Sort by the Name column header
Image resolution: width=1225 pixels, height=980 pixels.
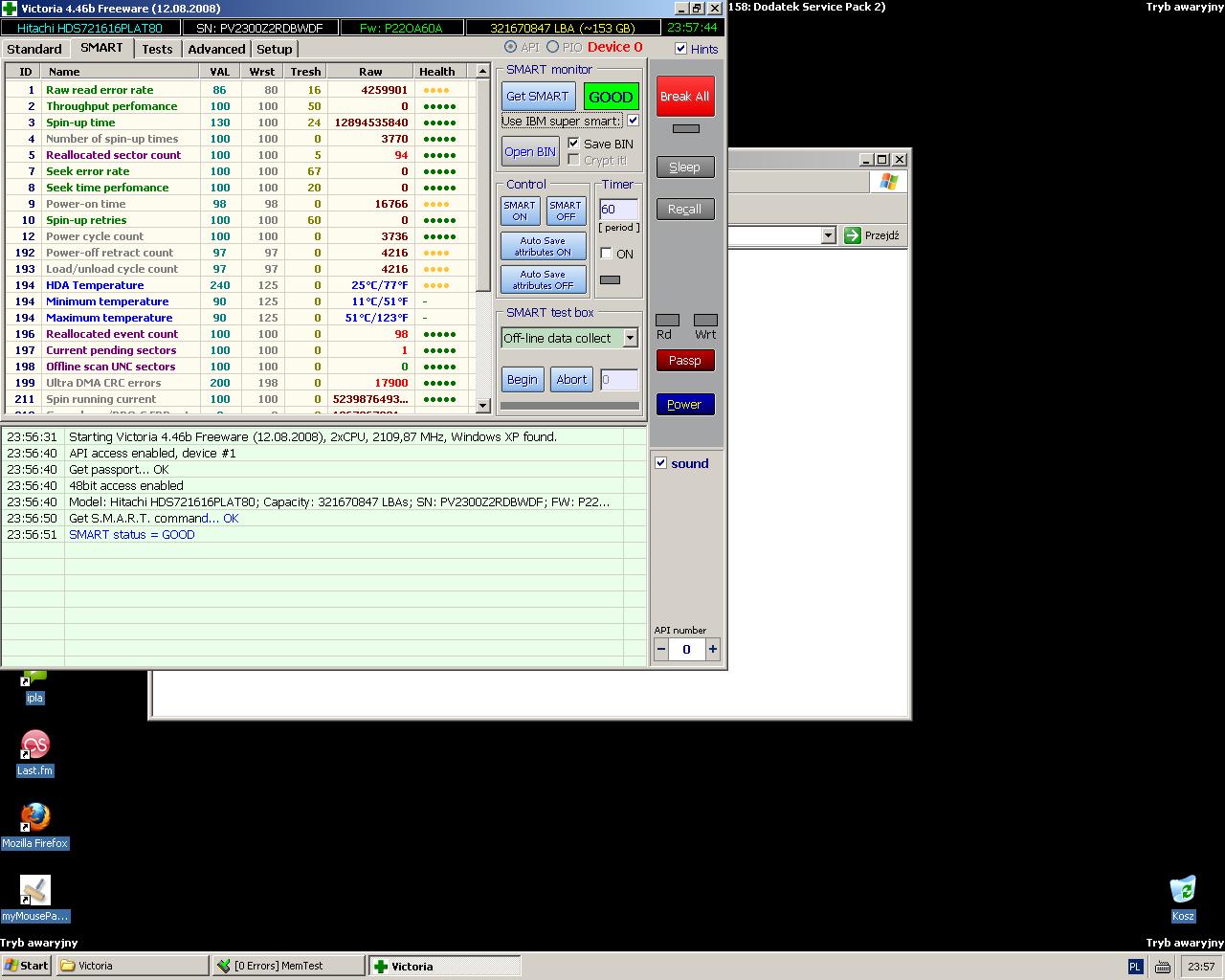coord(121,72)
